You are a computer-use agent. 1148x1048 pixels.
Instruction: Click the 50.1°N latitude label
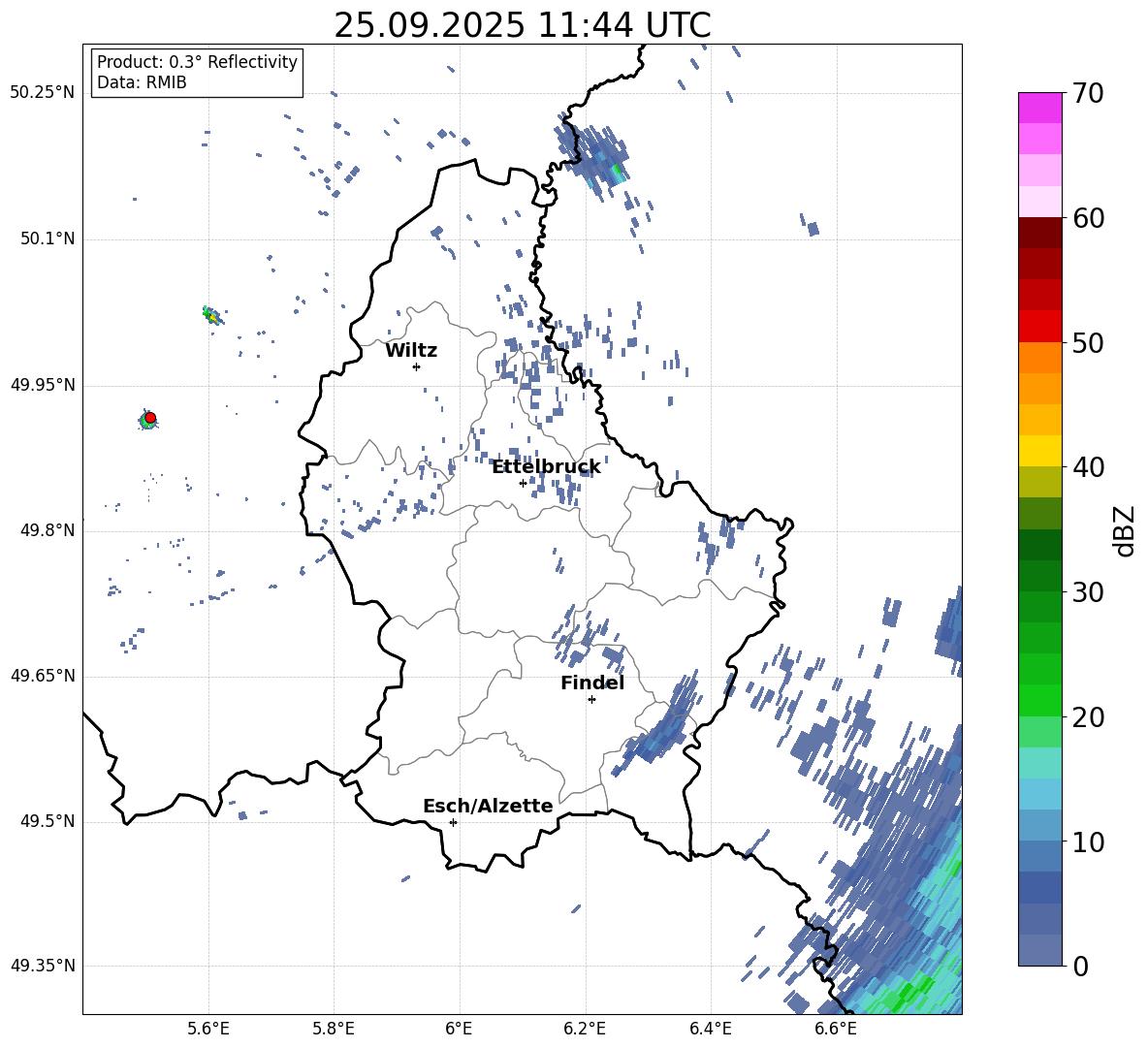48,238
